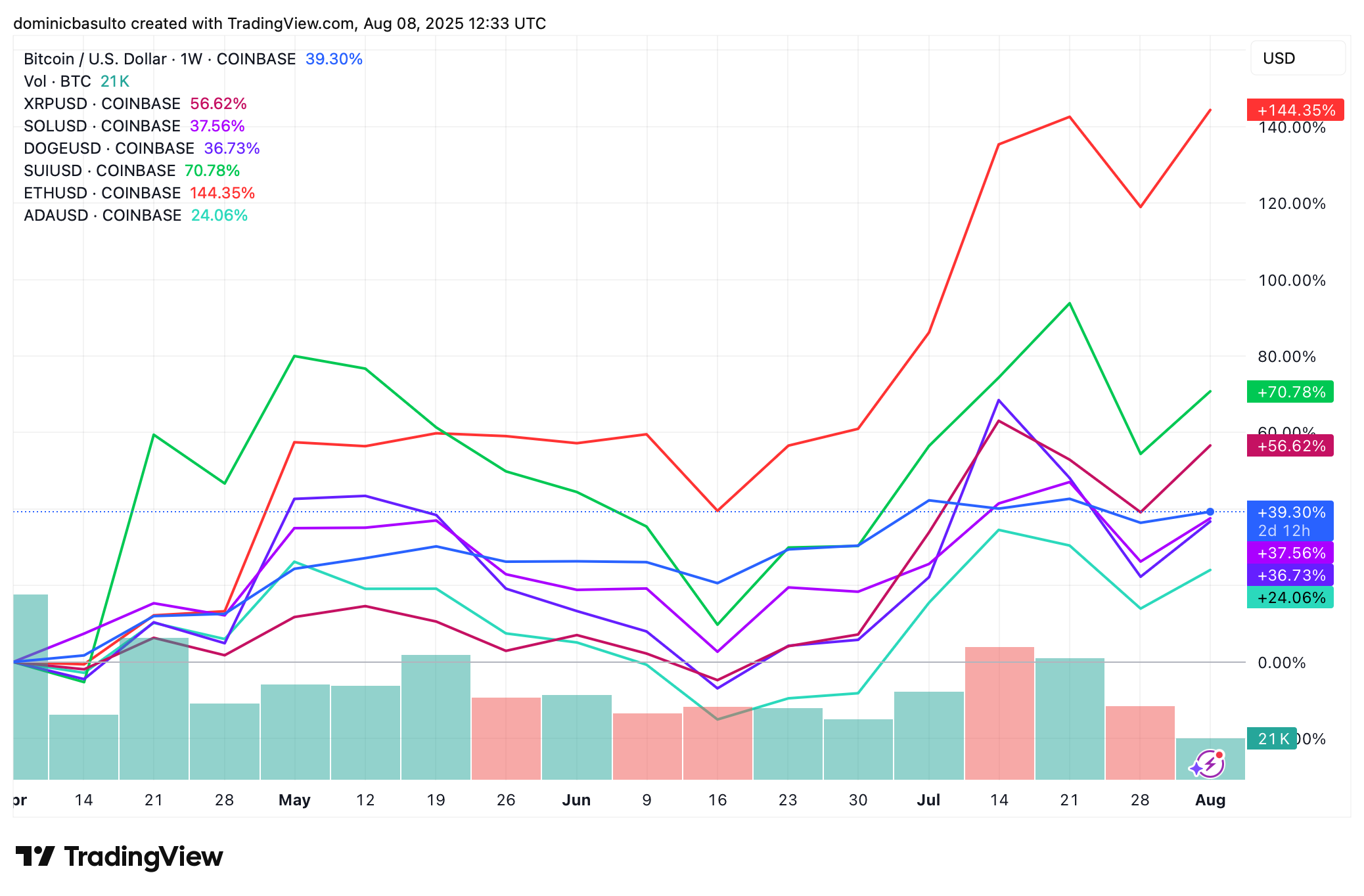Screen dimensions: 1364x896
Task: Click the 39.30% Bitcoin value in legend
Action: (x=334, y=59)
